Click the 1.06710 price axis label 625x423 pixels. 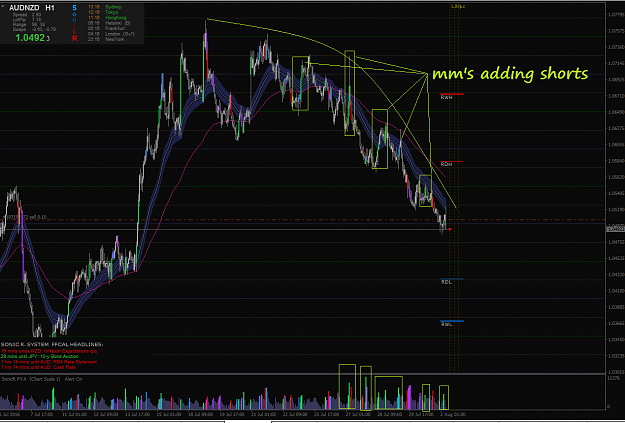click(616, 96)
